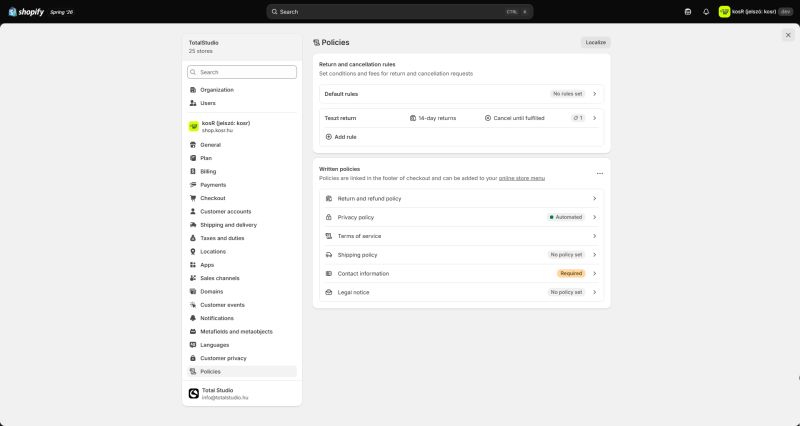Click the Contact information row icon
Image resolution: width=800 pixels, height=426 pixels.
click(x=329, y=273)
